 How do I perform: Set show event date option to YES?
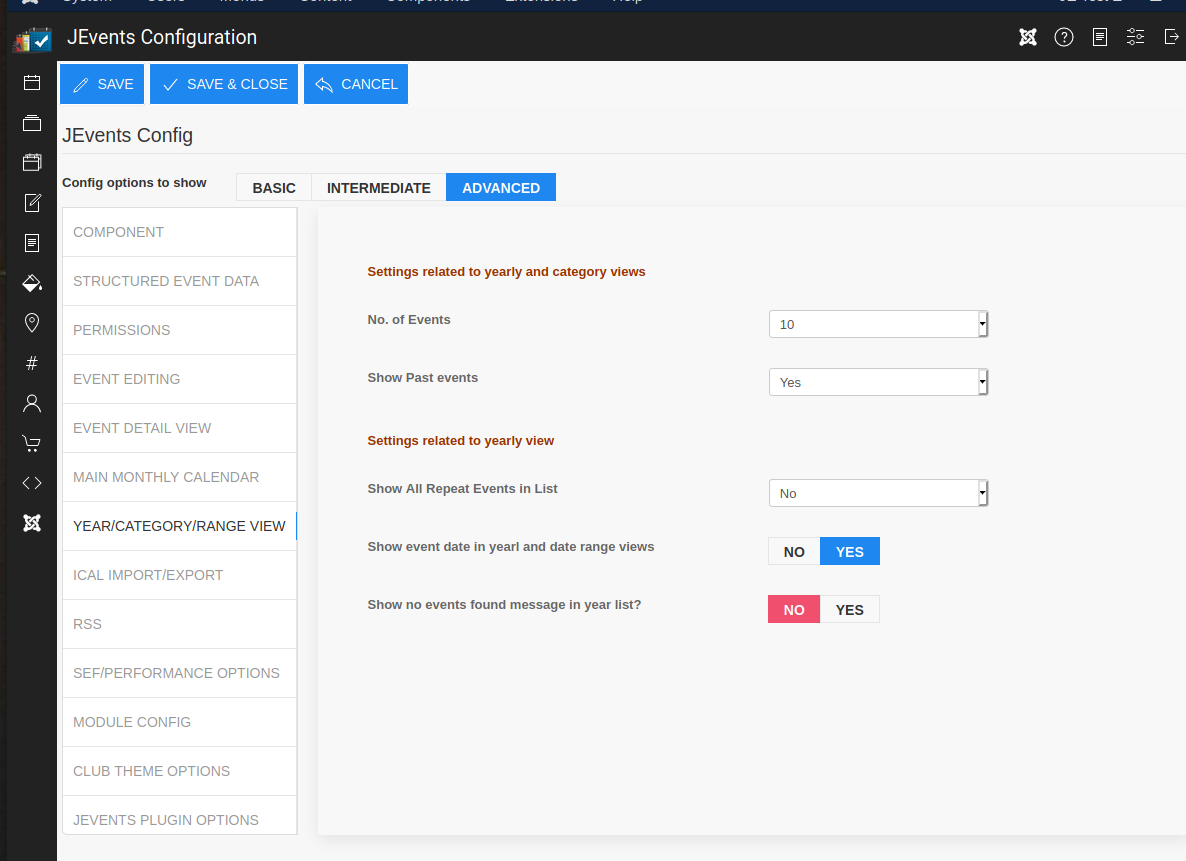[849, 552]
